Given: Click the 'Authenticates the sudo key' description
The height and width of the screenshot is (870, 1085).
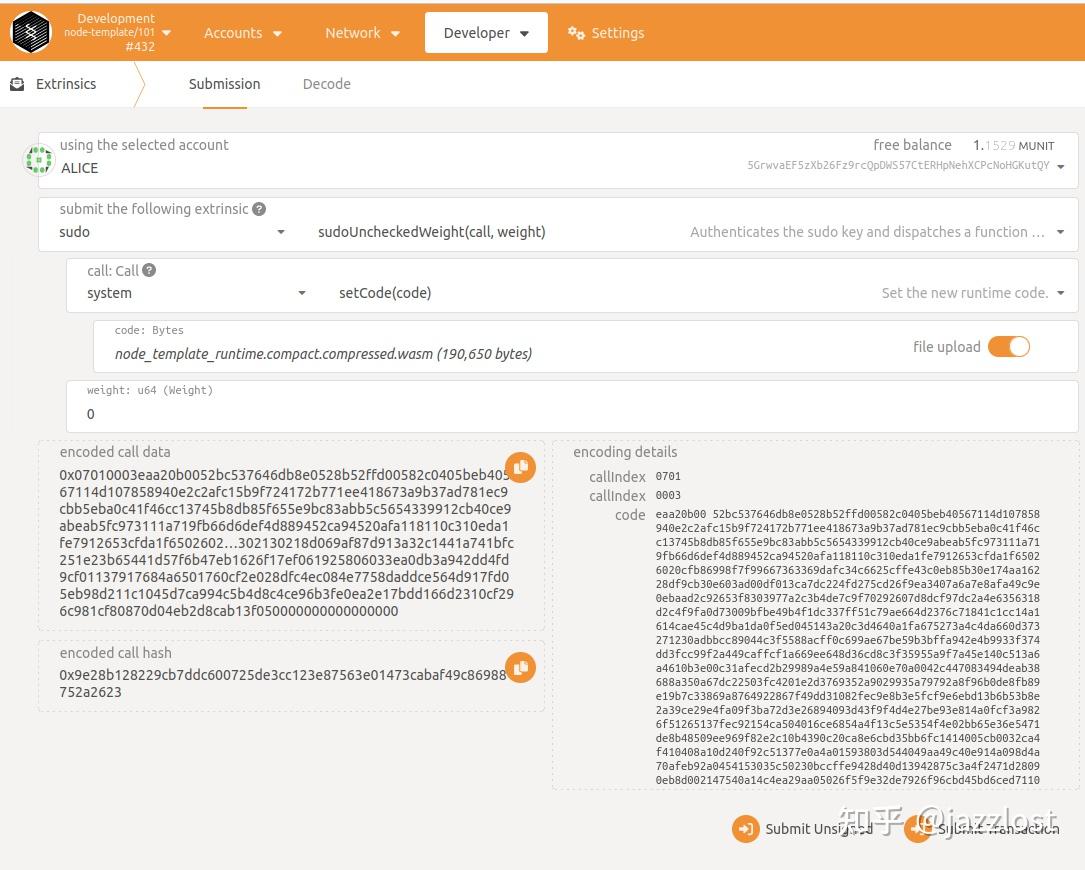Looking at the screenshot, I should point(867,232).
